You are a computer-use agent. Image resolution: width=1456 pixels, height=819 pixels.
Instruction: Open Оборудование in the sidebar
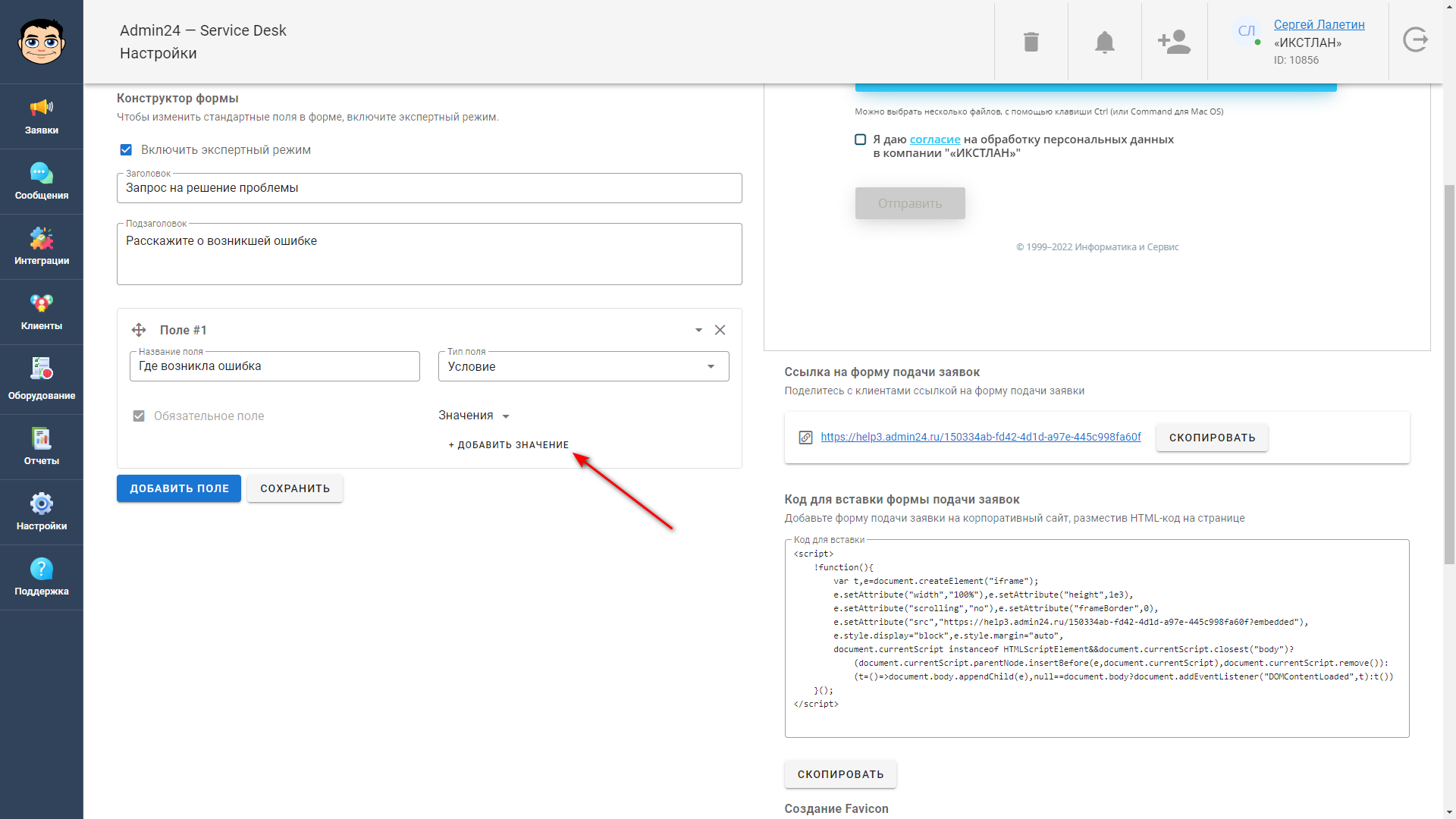tap(42, 379)
